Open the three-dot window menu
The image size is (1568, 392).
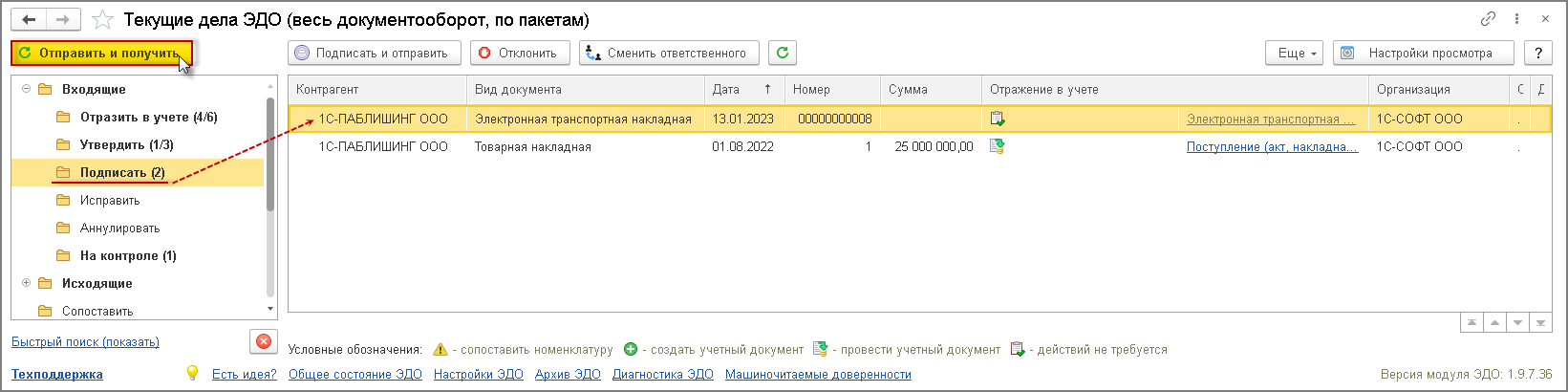(1516, 19)
